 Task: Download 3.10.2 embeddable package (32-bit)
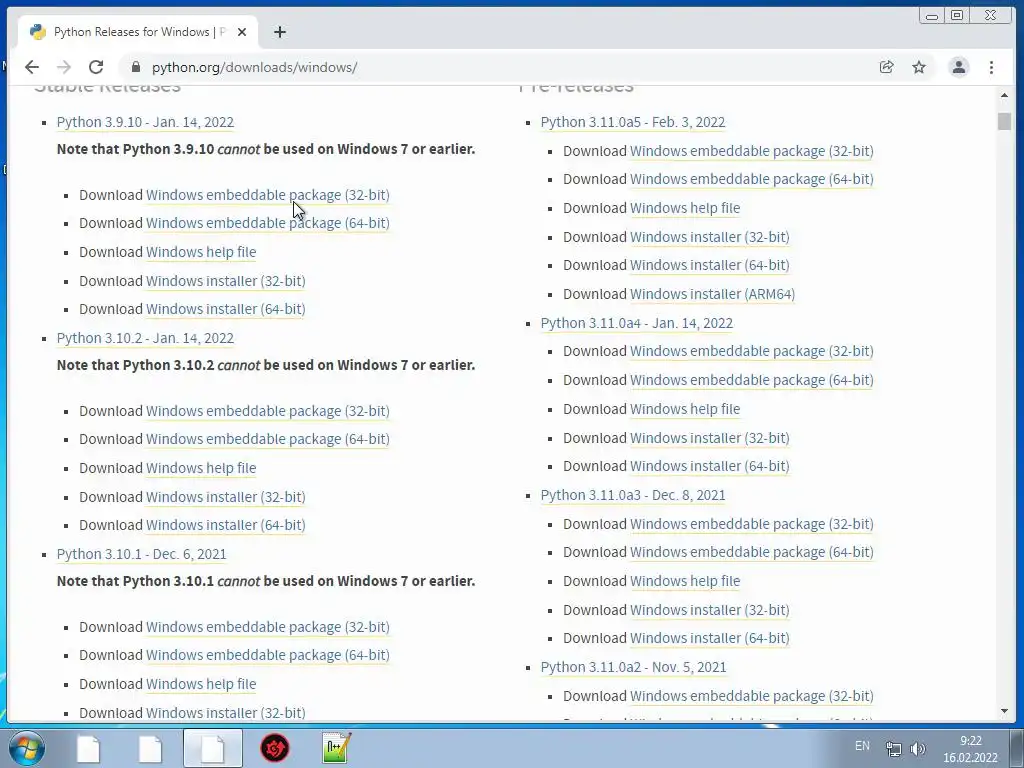(x=268, y=411)
